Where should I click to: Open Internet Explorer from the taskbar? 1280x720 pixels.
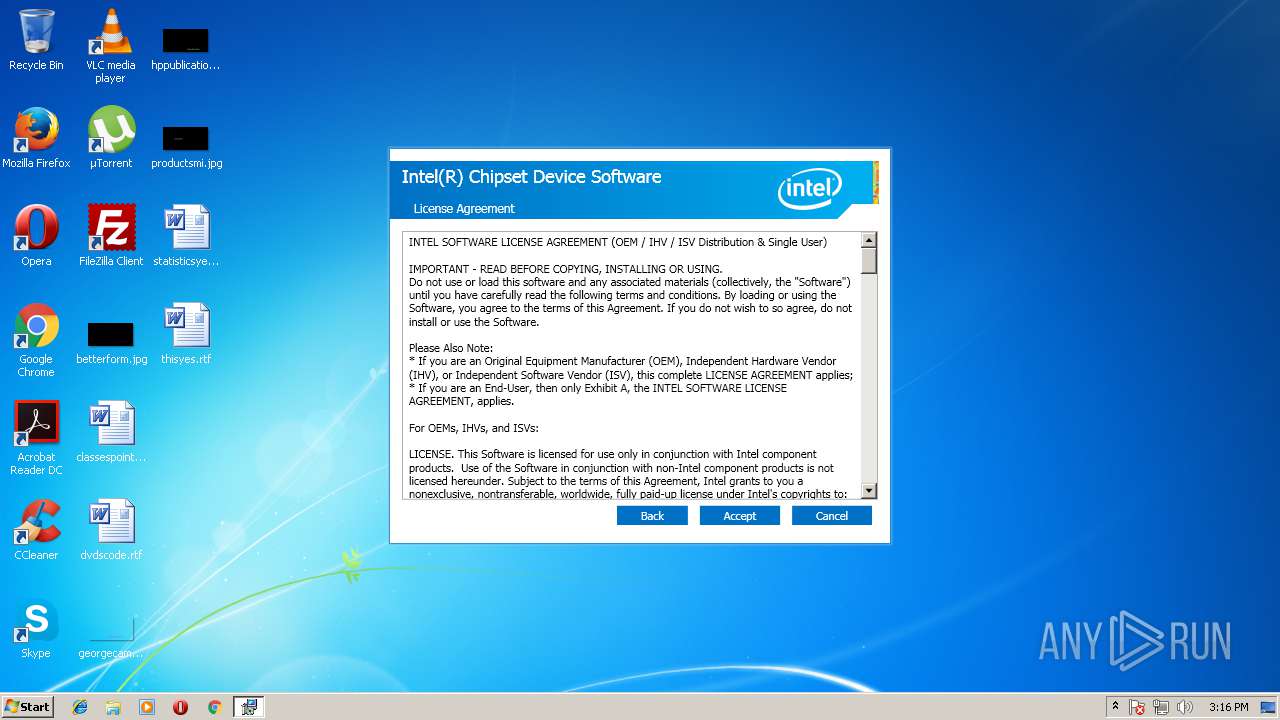click(80, 707)
